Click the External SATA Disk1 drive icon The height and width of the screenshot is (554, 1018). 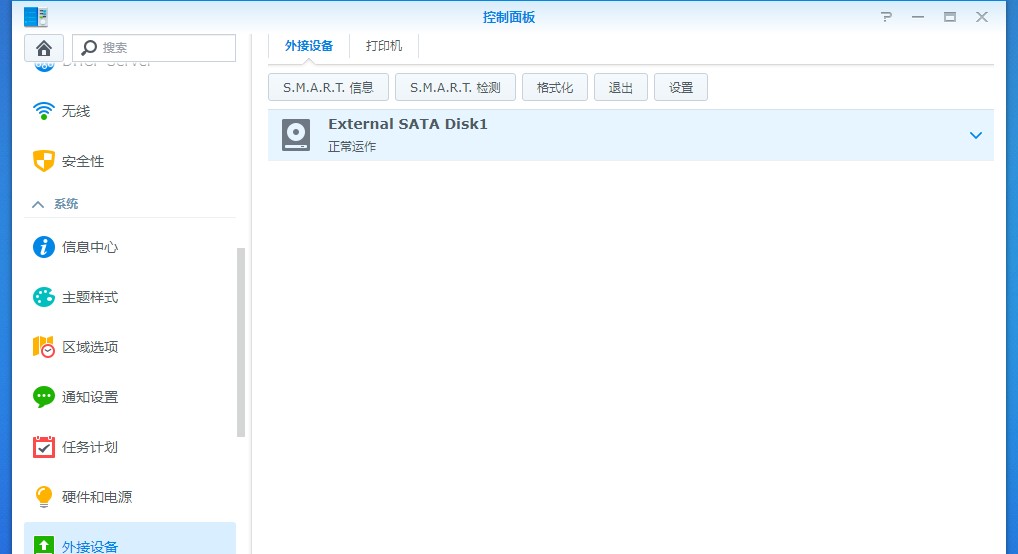pyautogui.click(x=296, y=135)
